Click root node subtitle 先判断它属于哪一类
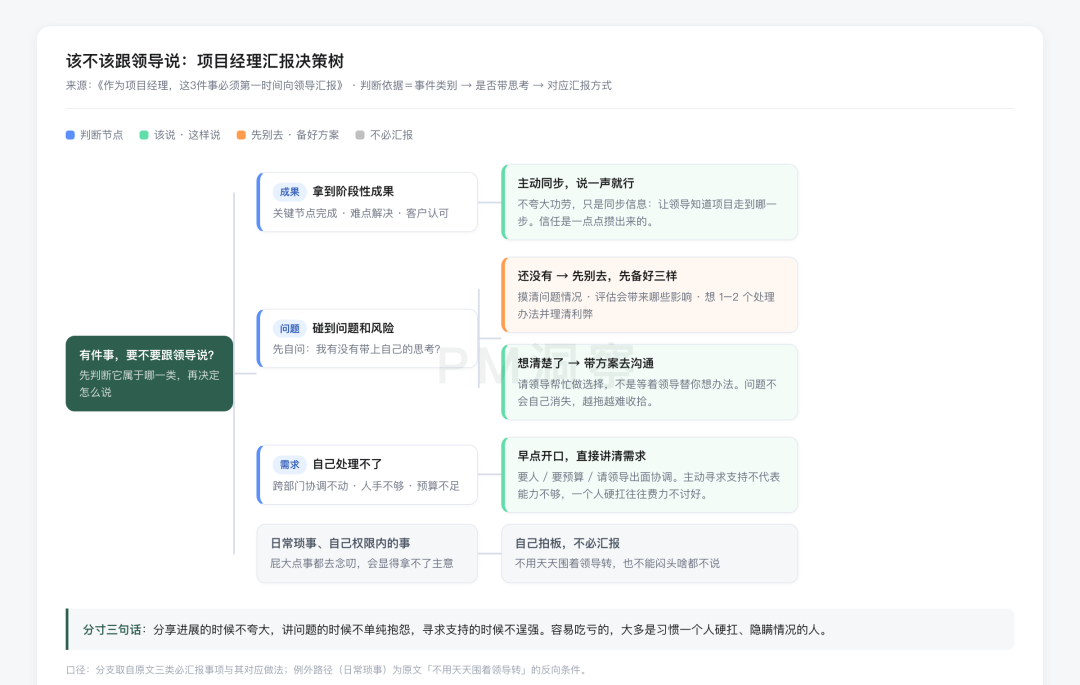 pos(149,383)
